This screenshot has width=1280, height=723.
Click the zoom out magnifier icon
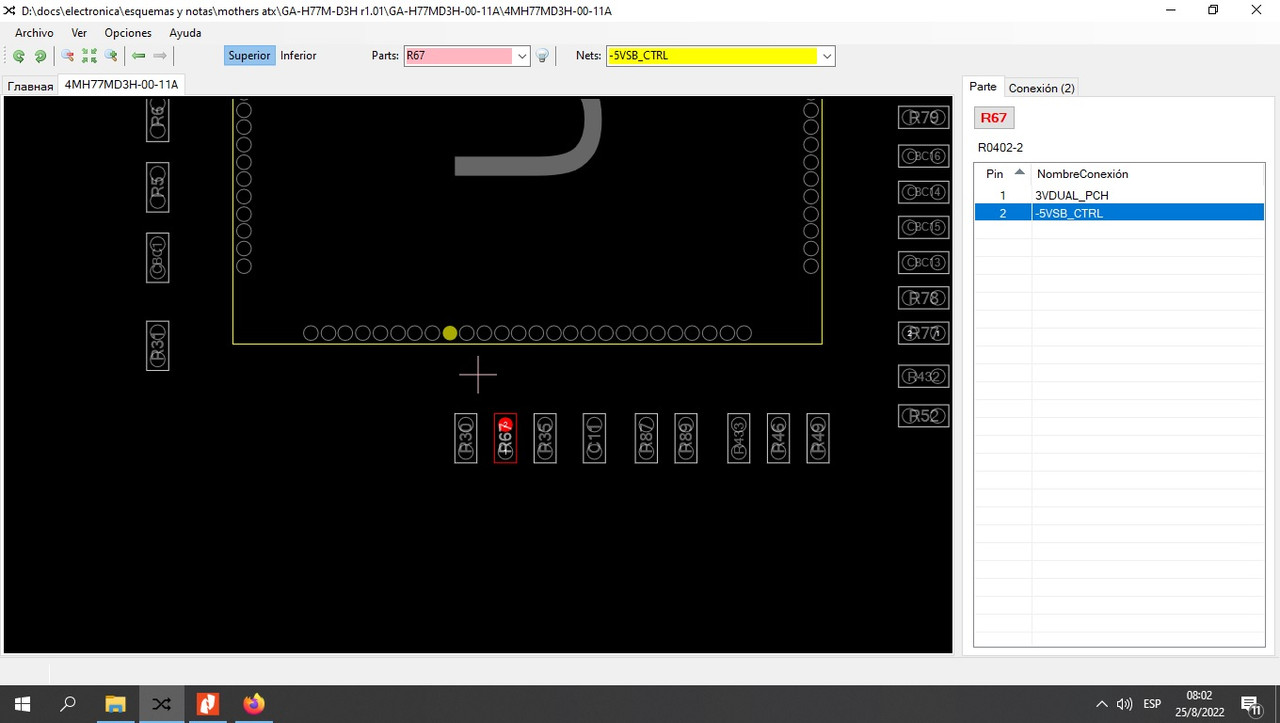pyautogui.click(x=68, y=56)
